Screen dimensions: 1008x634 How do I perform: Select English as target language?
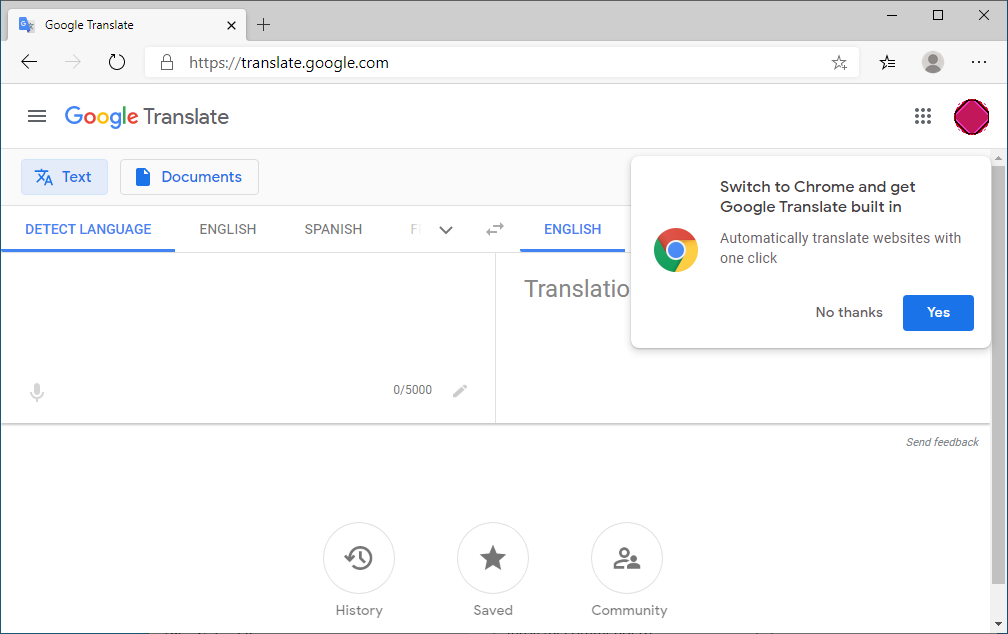tap(572, 230)
